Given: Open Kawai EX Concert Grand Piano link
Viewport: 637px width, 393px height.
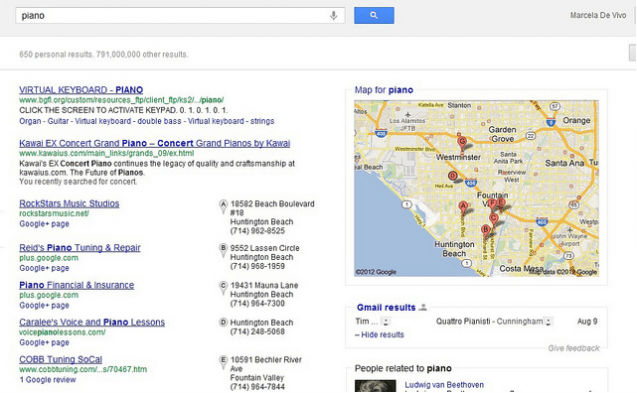Looking at the screenshot, I should [154, 143].
